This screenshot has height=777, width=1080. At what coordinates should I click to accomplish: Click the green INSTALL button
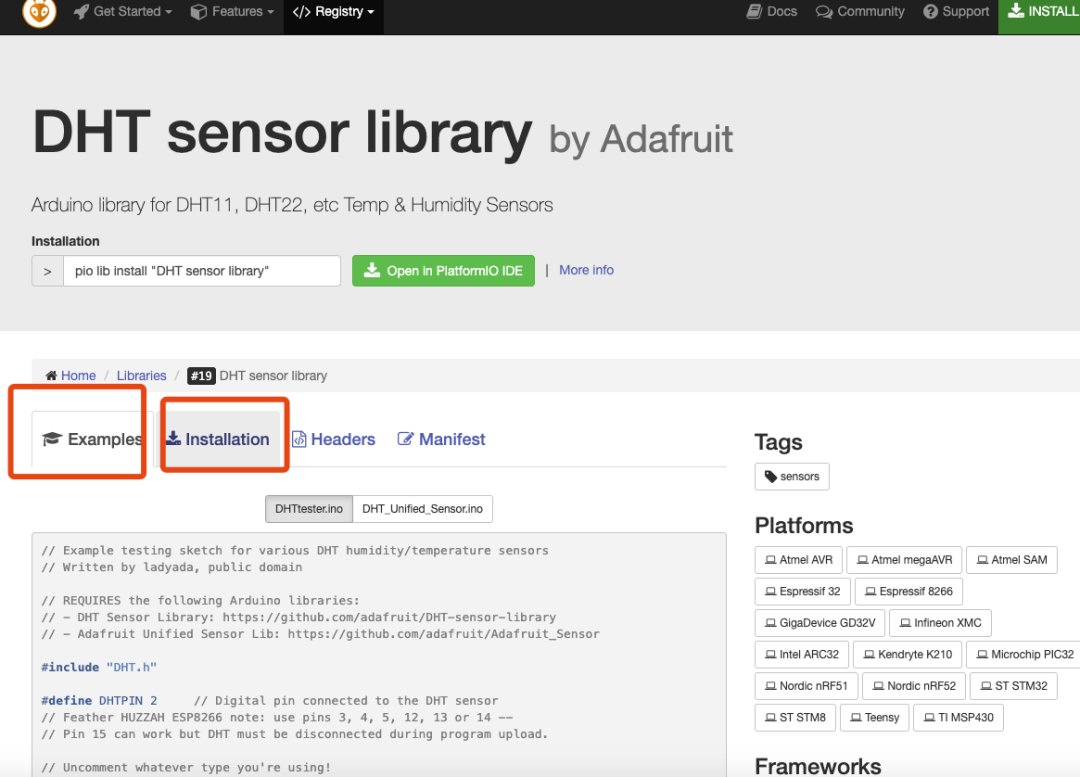pyautogui.click(x=1042, y=12)
